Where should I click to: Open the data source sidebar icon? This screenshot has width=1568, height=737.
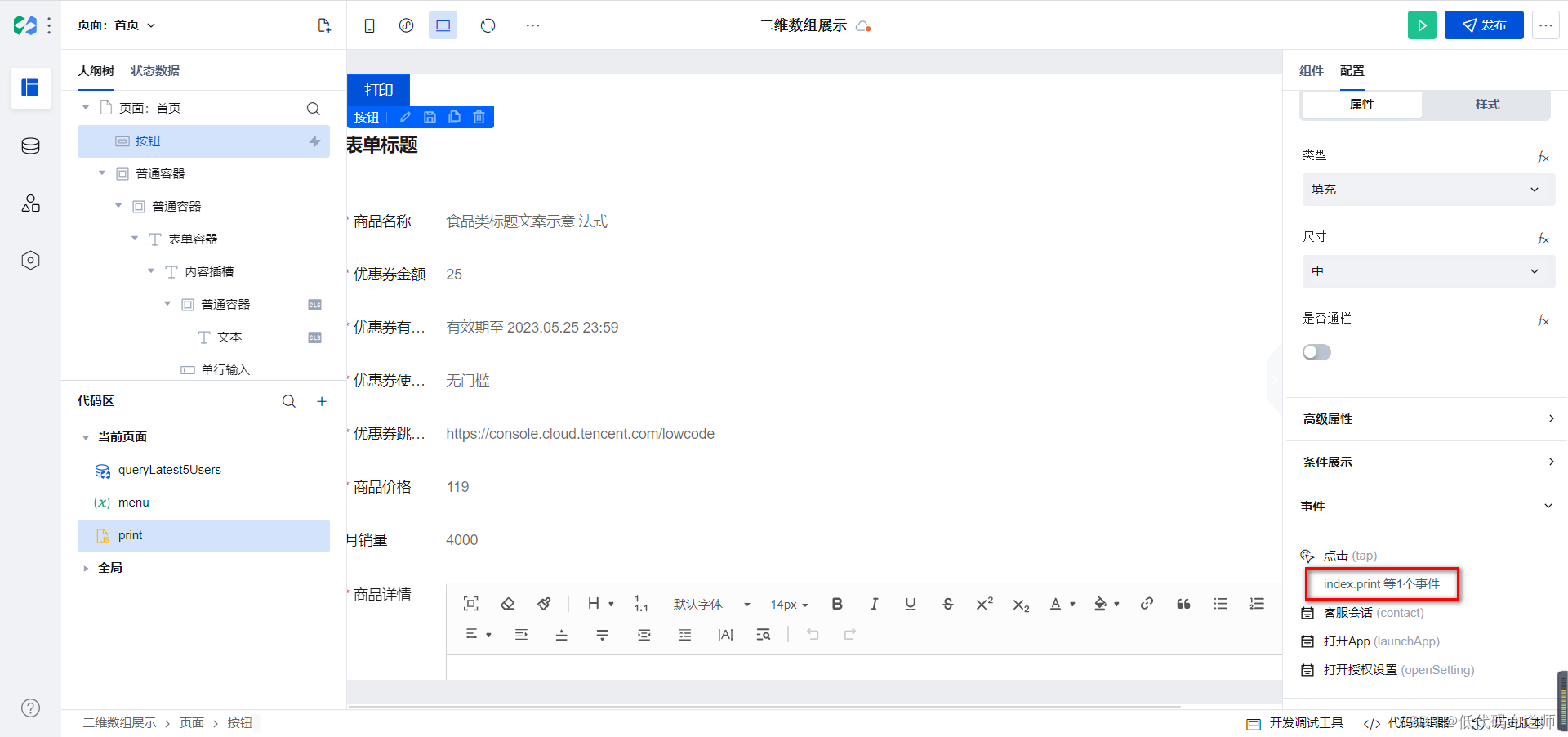30,146
